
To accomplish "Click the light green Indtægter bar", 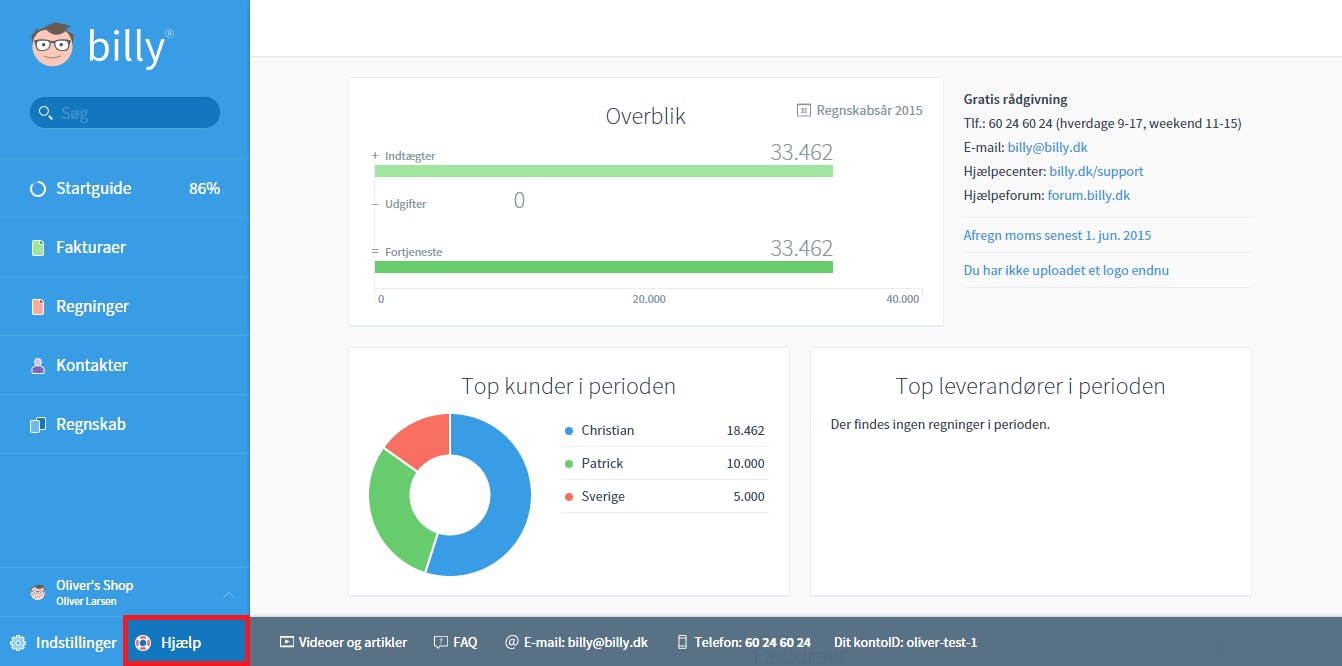I will pos(604,171).
